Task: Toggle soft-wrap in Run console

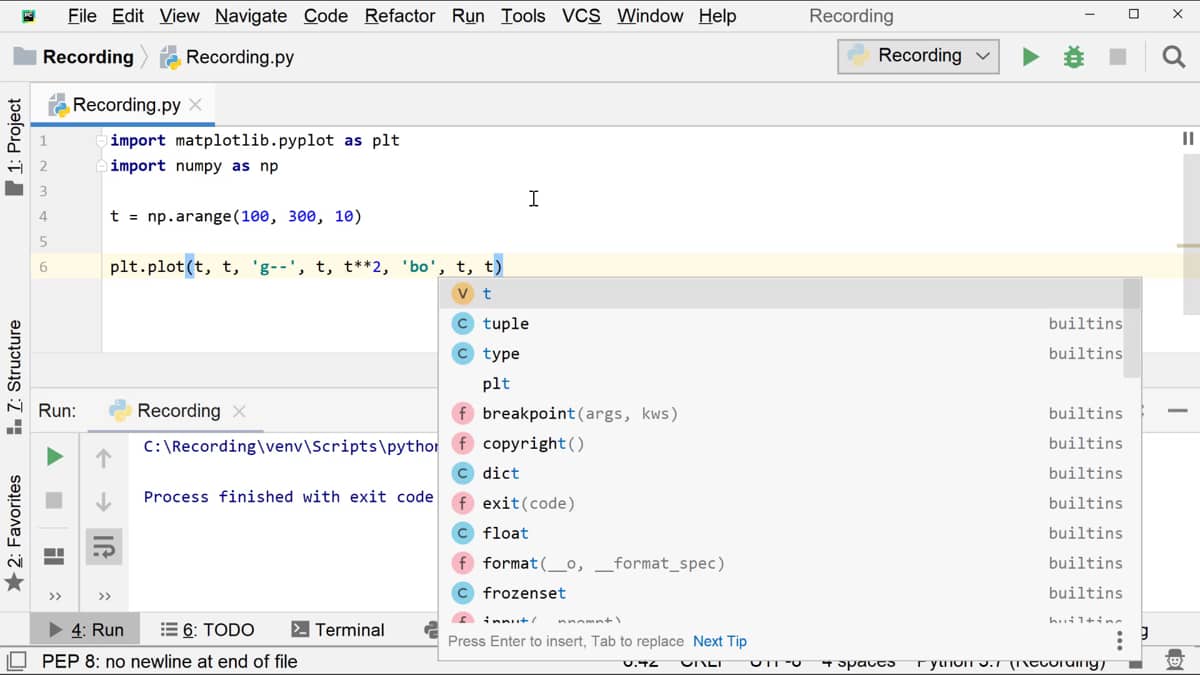Action: click(104, 546)
